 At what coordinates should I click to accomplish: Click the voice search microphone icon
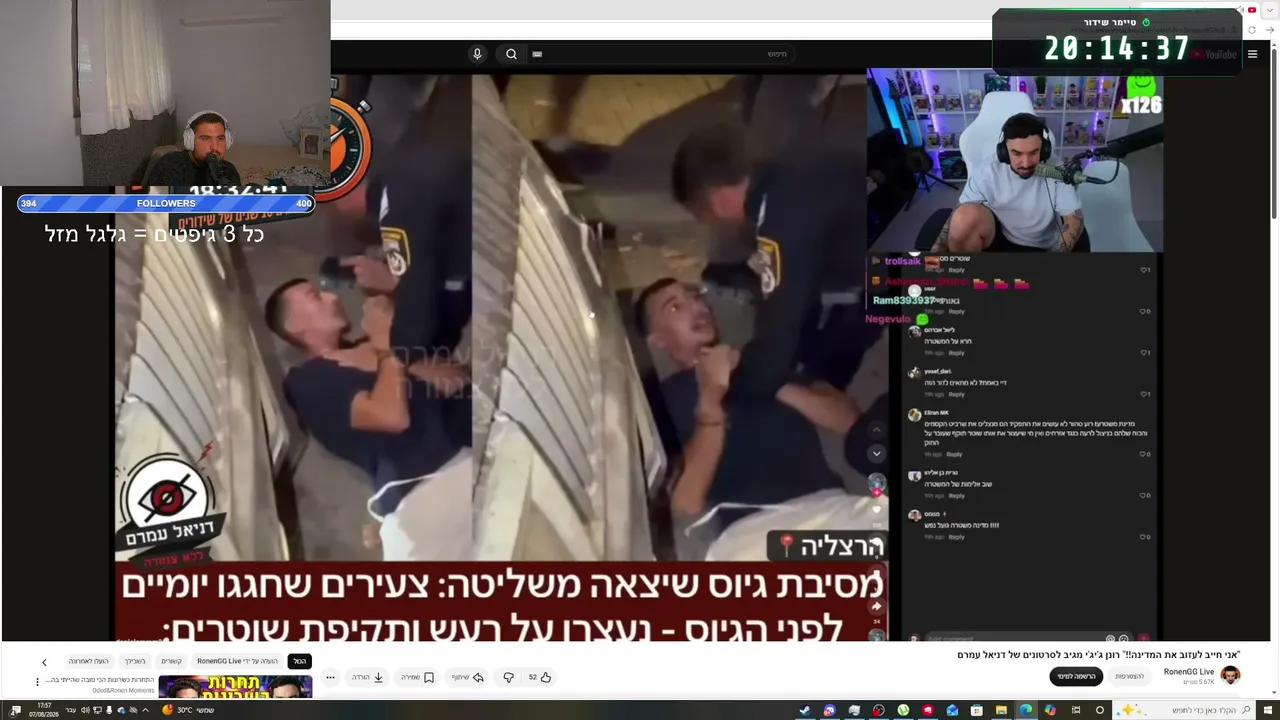(x=477, y=54)
